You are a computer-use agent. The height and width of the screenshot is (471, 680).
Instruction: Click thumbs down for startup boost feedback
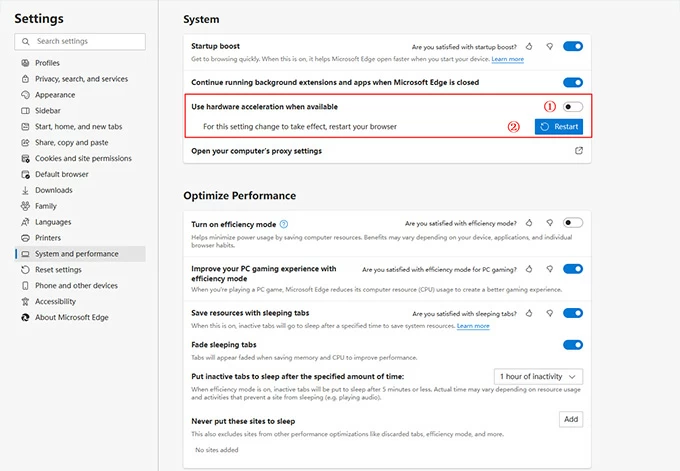tap(550, 47)
